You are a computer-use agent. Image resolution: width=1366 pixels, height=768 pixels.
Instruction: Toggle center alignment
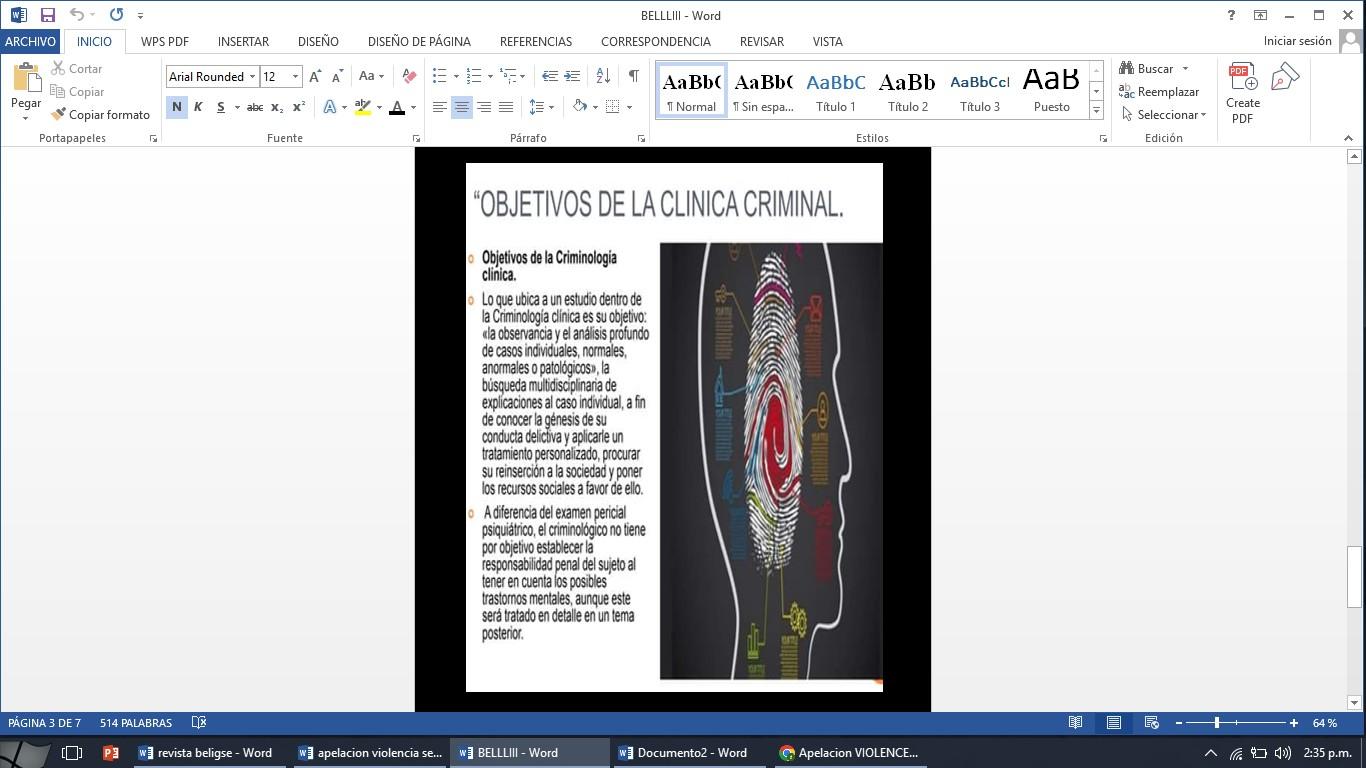coord(462,107)
